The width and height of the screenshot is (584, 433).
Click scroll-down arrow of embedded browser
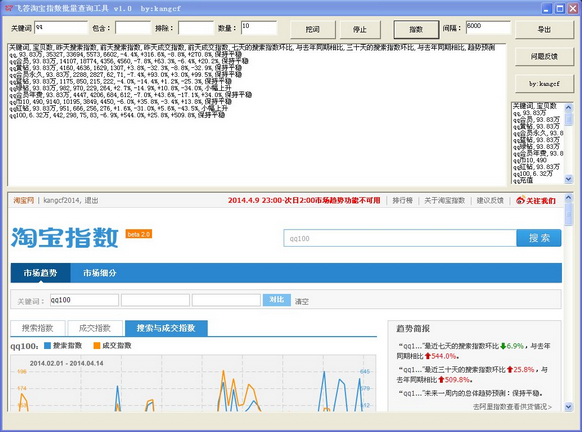coord(568,407)
